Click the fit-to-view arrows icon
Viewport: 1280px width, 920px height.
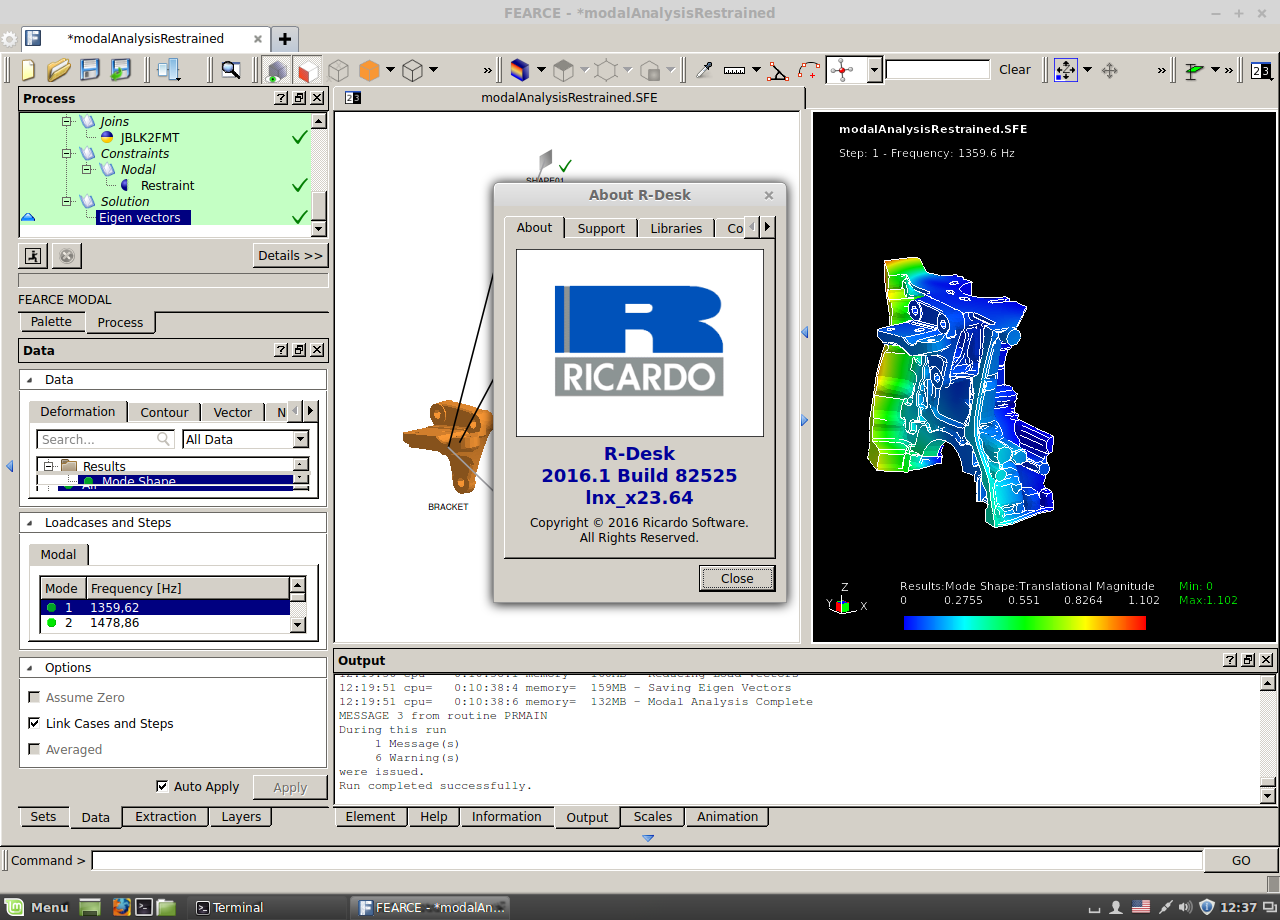tap(1066, 70)
